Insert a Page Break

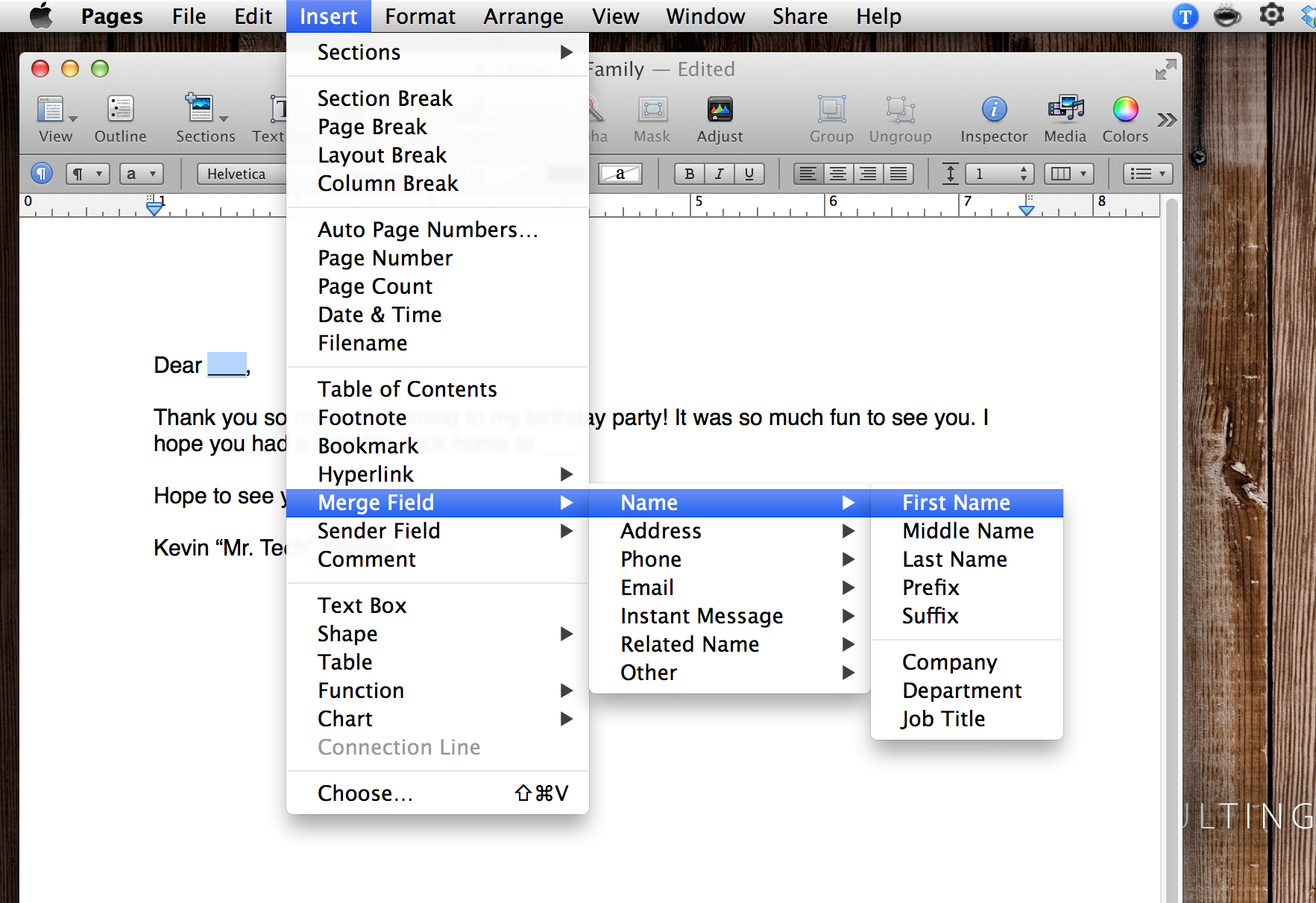[x=438, y=127]
